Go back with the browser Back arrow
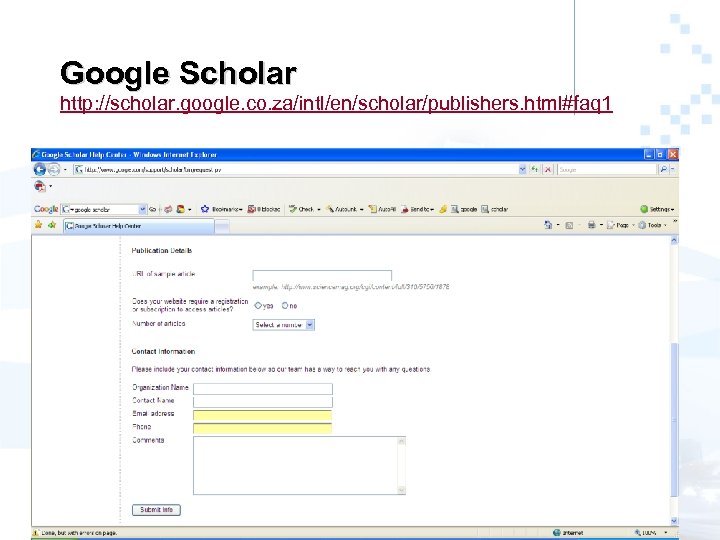The width and height of the screenshot is (720, 540). [x=39, y=169]
